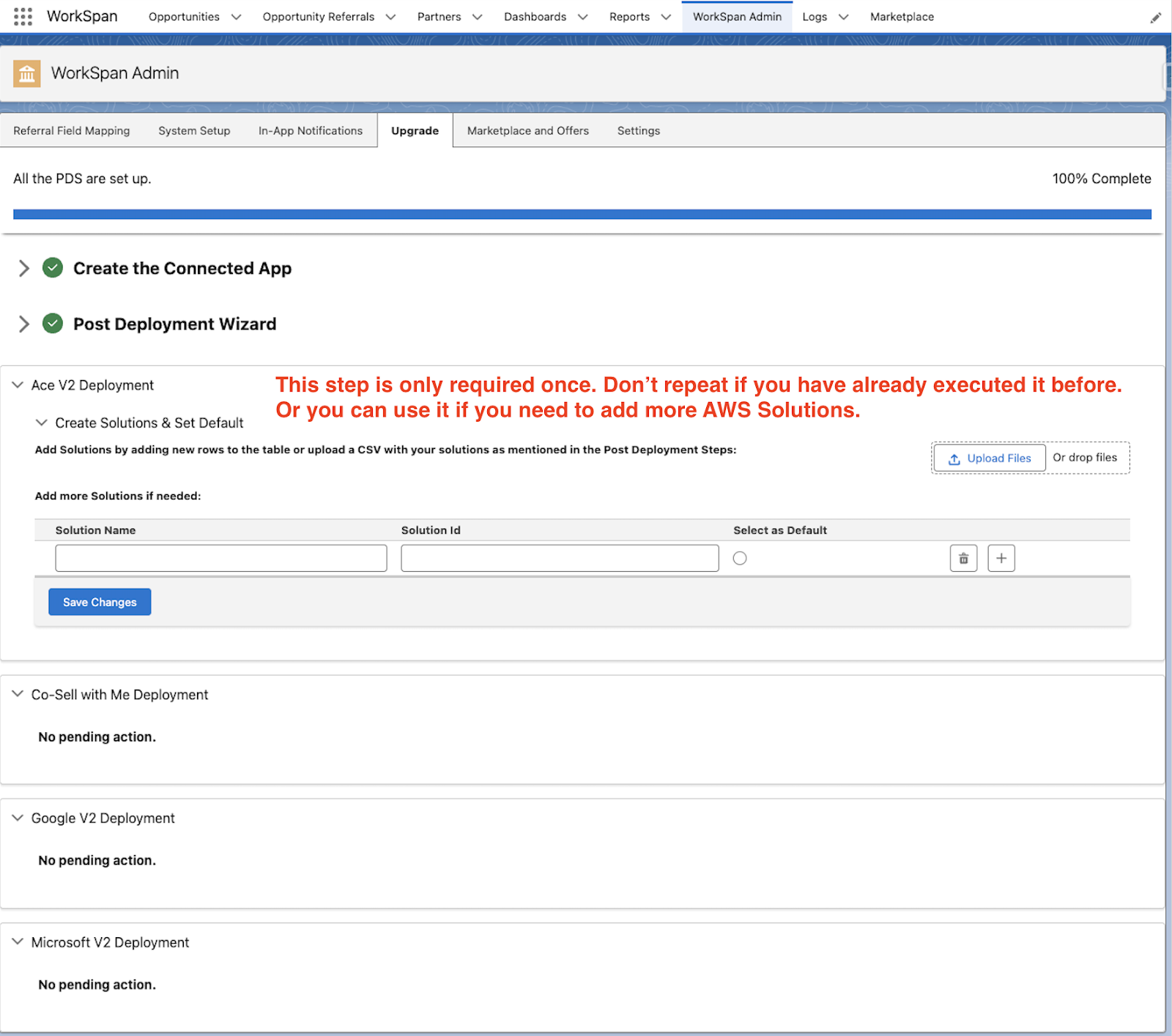The image size is (1172, 1036).
Task: Click the All the PDS are set up text
Action: coord(82,179)
